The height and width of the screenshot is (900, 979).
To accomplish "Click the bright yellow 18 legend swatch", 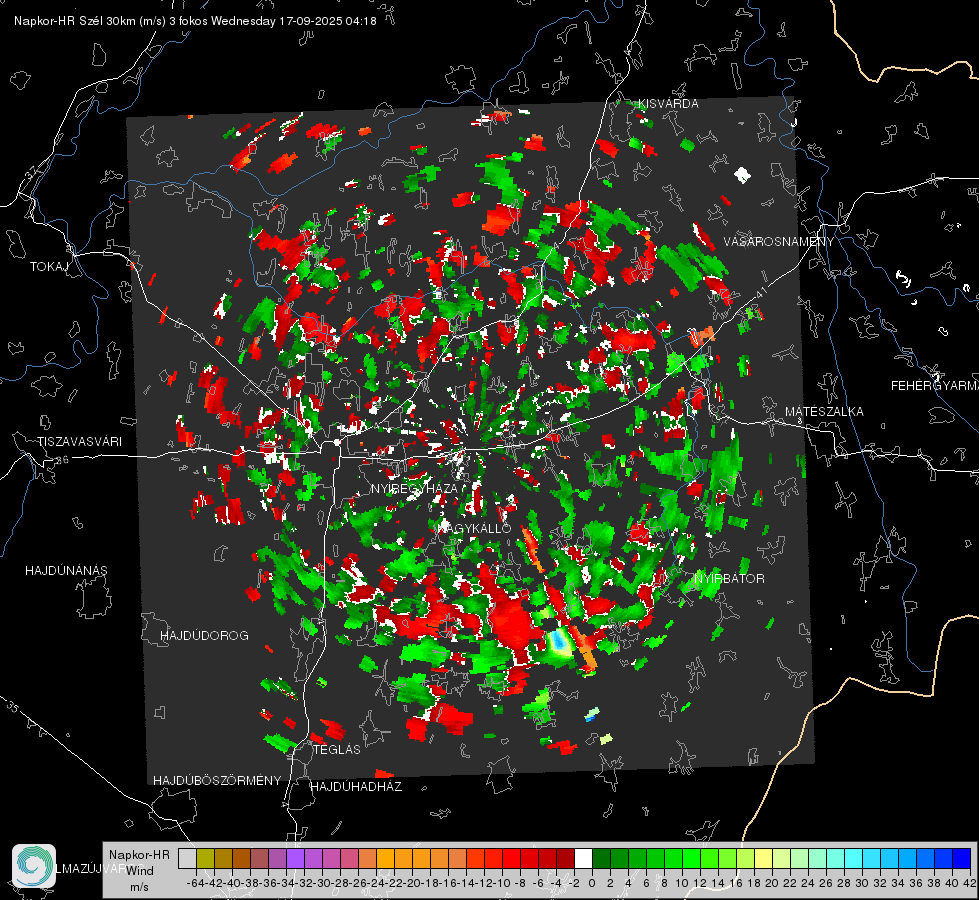I will click(x=764, y=858).
